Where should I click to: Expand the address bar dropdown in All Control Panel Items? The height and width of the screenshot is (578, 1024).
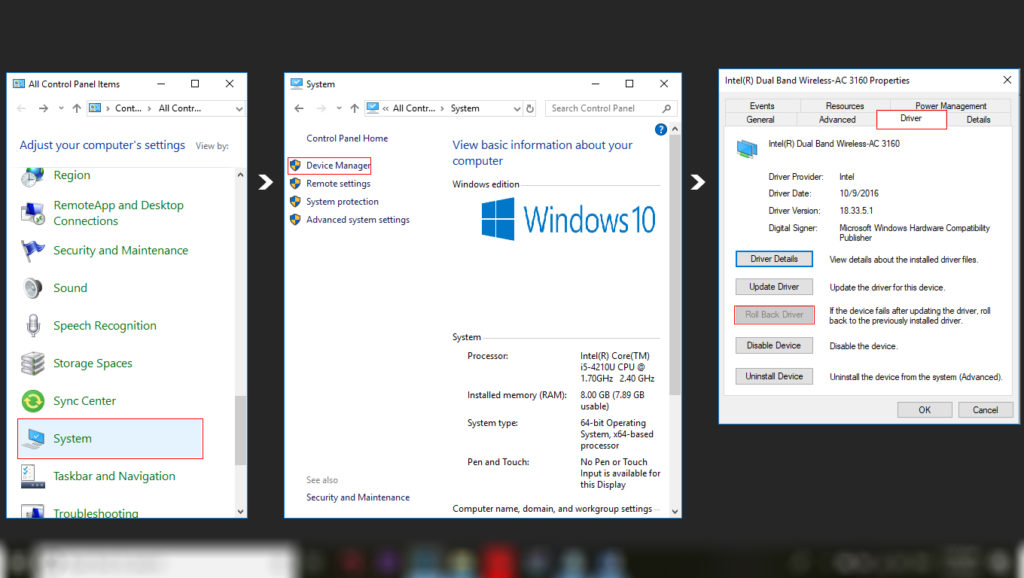238,108
